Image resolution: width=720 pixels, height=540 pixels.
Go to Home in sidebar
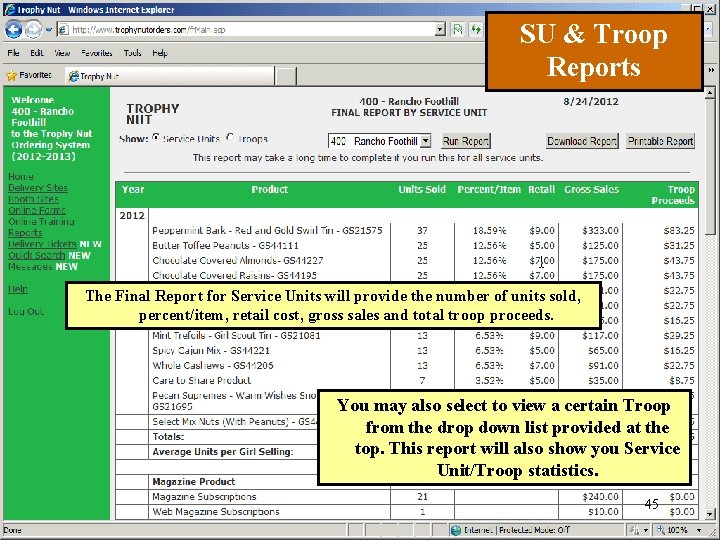[x=21, y=176]
